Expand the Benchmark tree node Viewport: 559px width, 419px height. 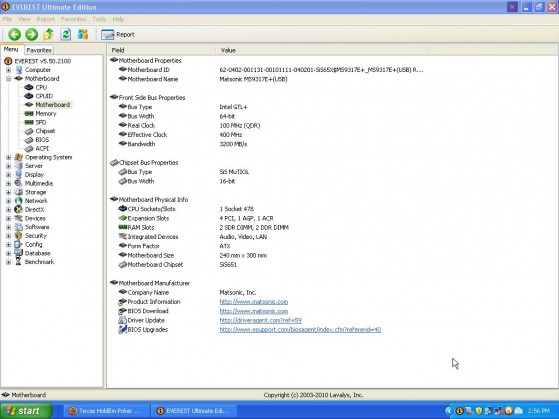coord(8,262)
